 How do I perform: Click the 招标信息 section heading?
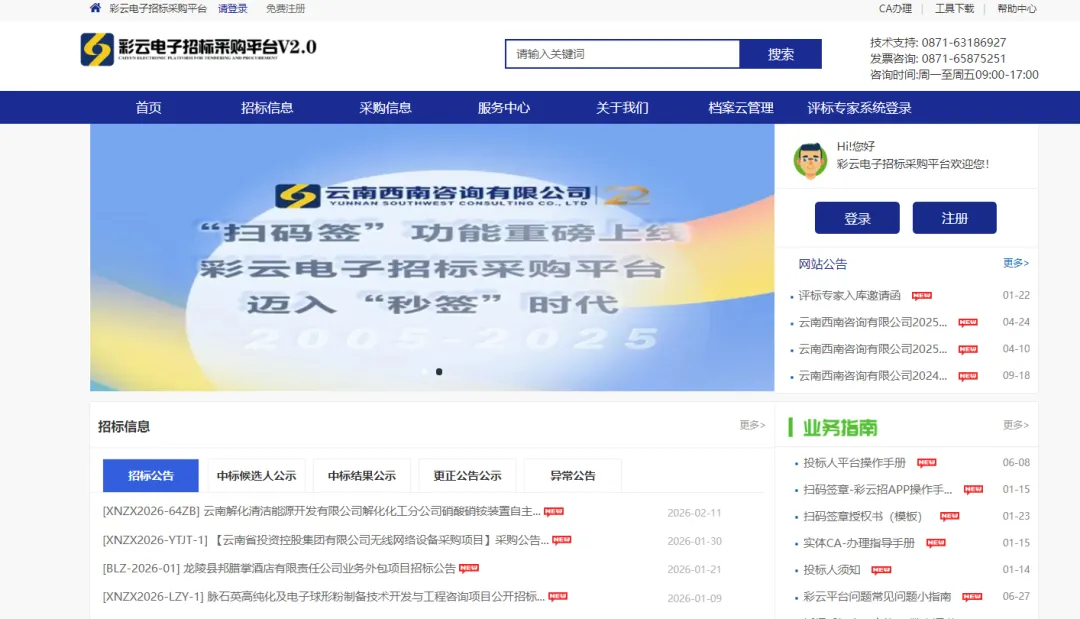click(124, 427)
